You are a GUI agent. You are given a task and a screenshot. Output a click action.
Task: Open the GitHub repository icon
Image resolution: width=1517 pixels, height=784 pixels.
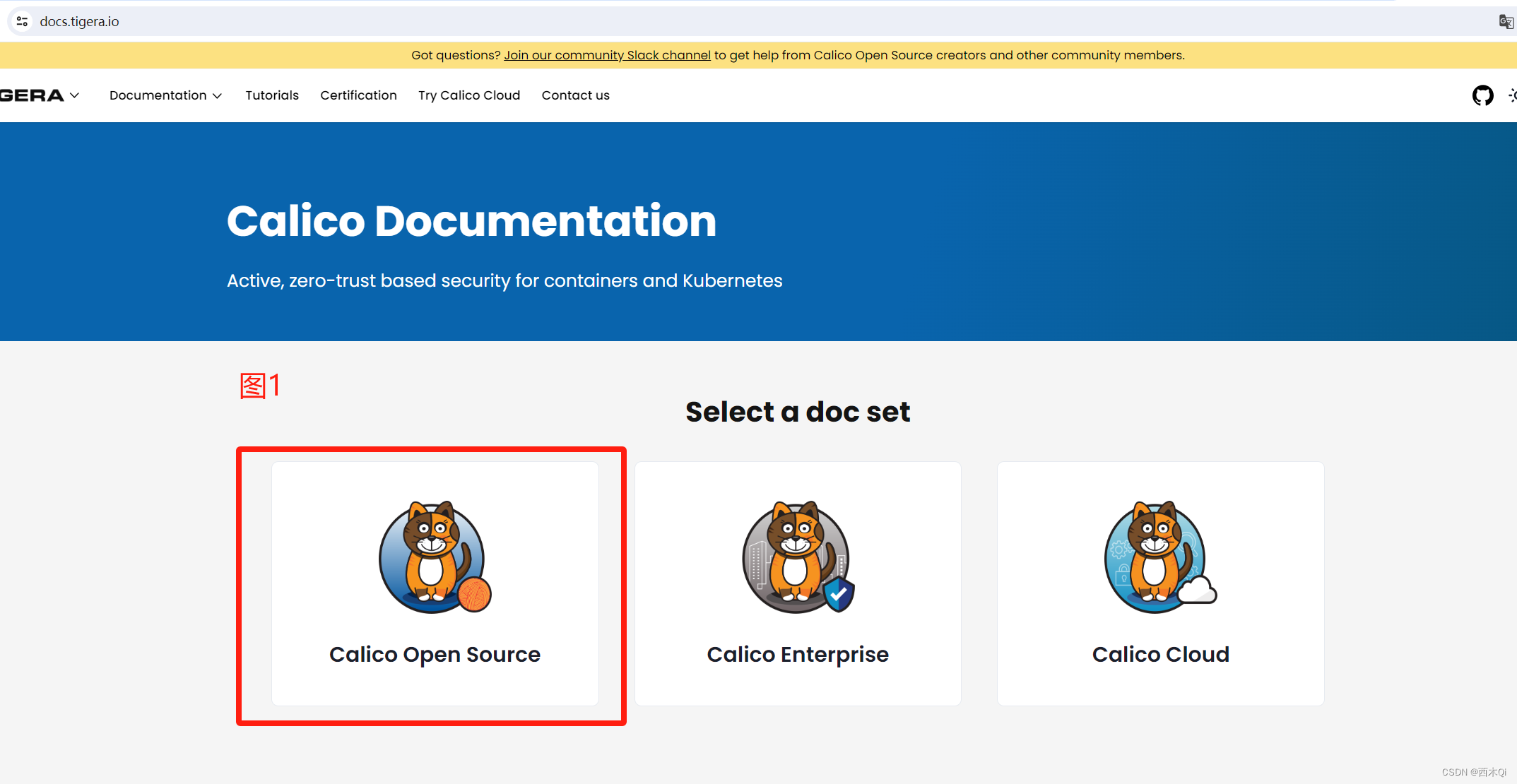click(x=1482, y=95)
